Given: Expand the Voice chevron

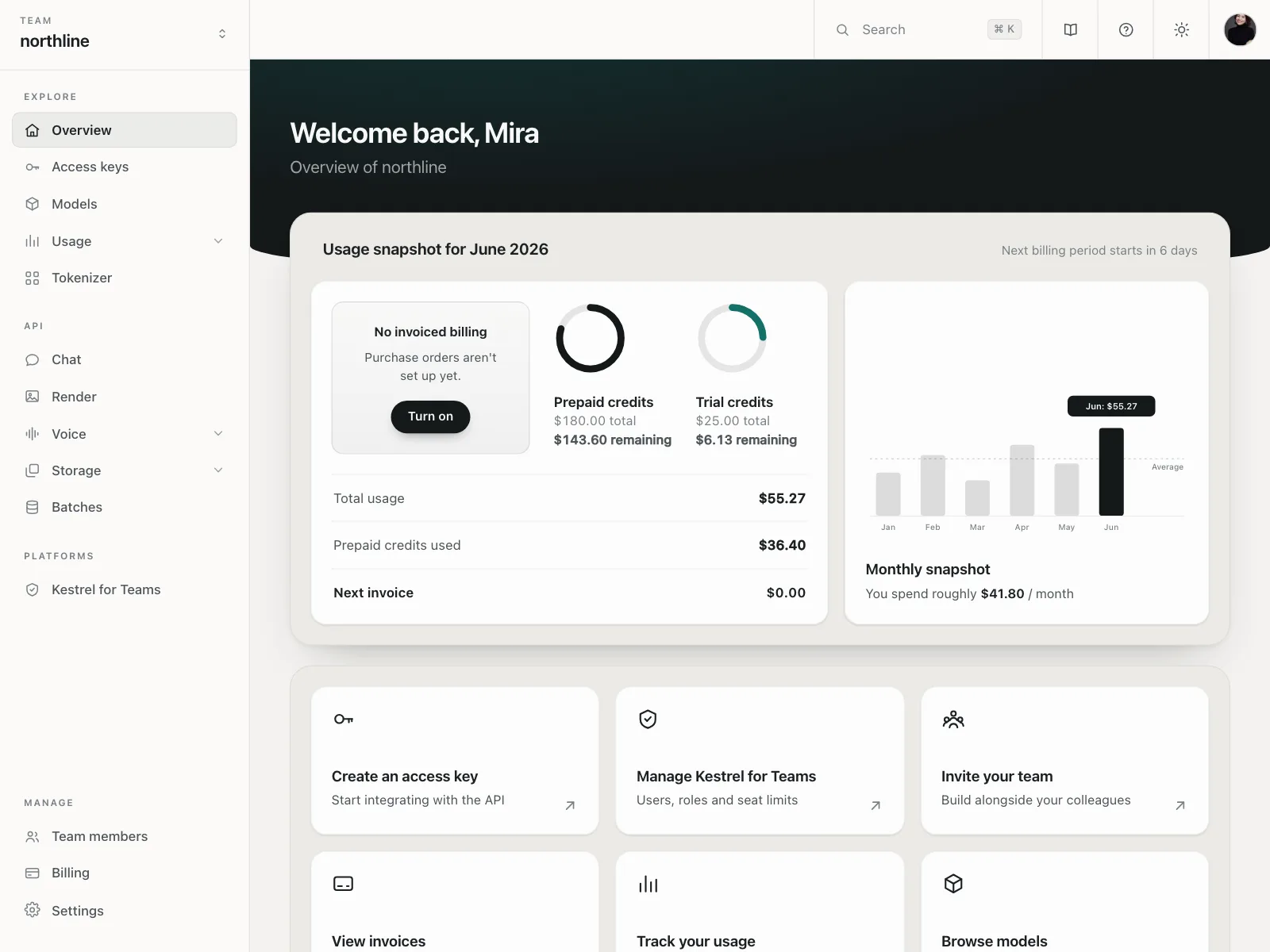Looking at the screenshot, I should pyautogui.click(x=218, y=433).
